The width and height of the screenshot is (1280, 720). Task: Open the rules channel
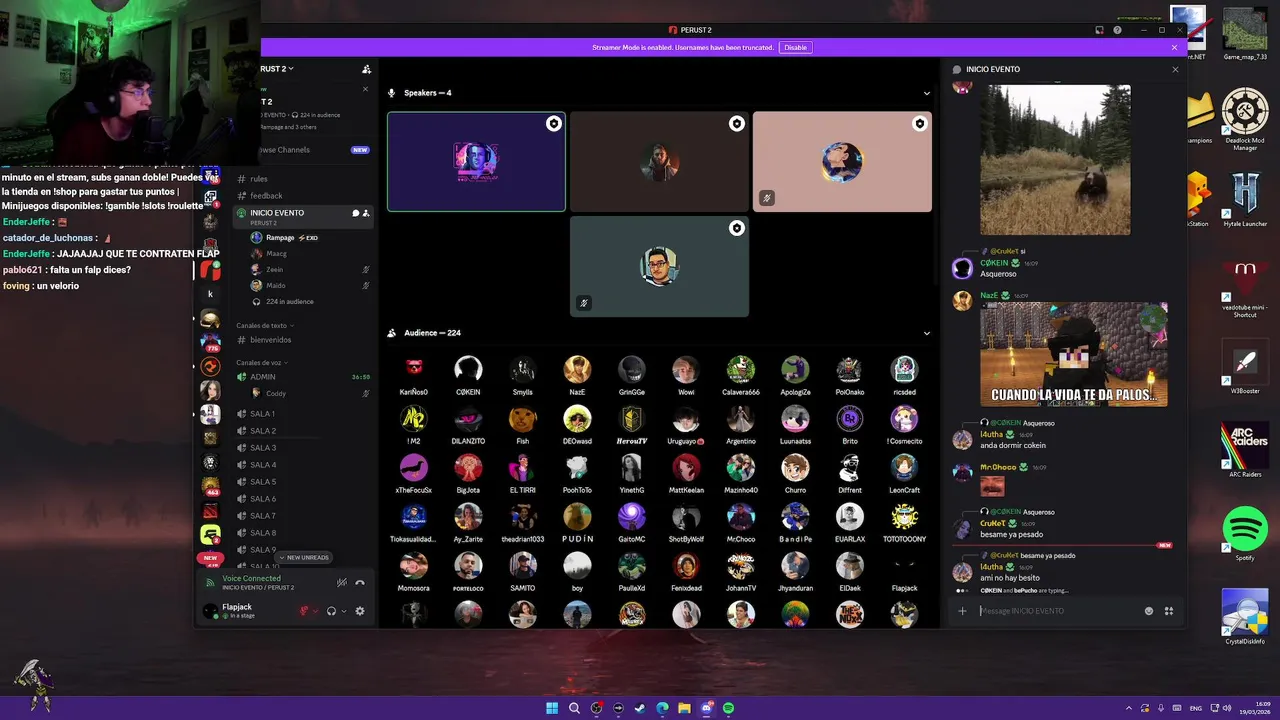pos(303,179)
